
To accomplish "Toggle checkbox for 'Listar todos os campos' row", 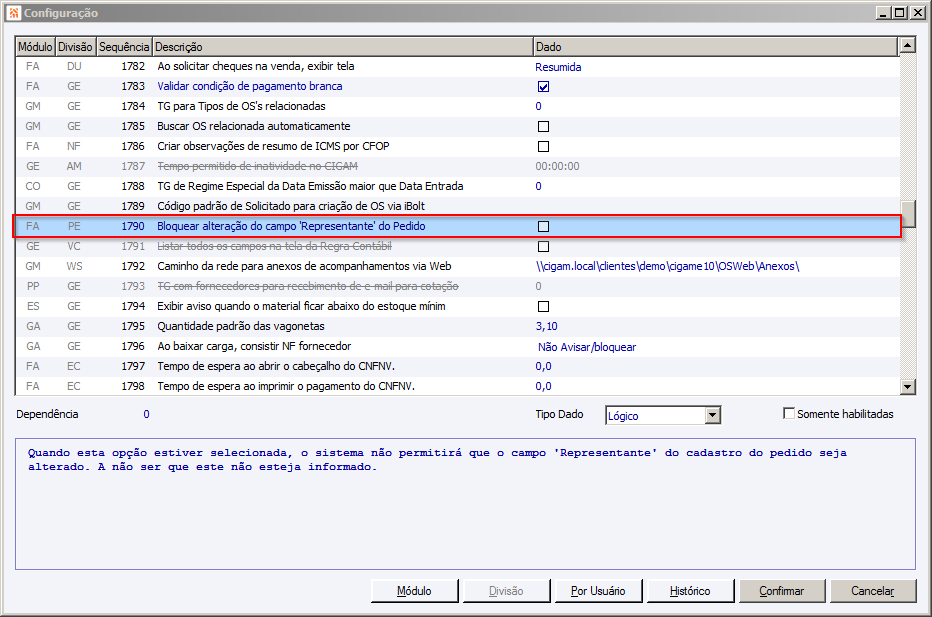I will point(543,246).
